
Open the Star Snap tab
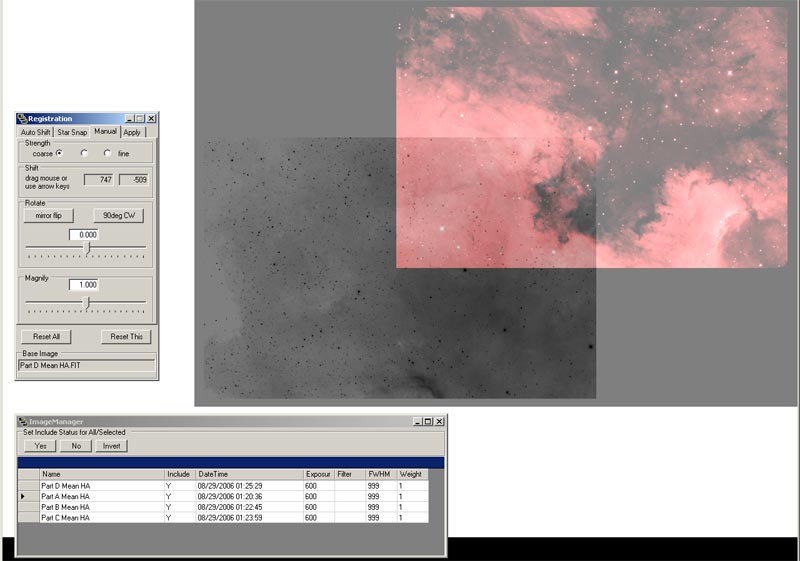tap(72, 132)
